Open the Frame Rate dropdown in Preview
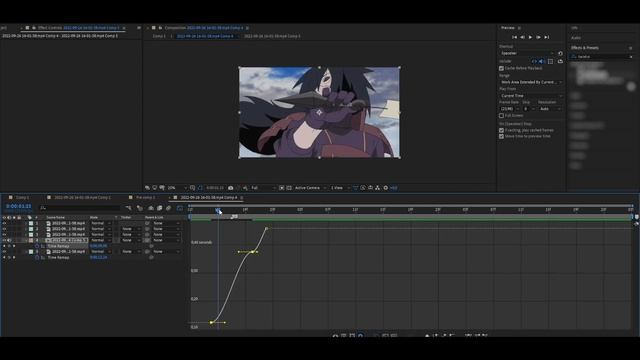This screenshot has width=640, height=360. pos(509,109)
